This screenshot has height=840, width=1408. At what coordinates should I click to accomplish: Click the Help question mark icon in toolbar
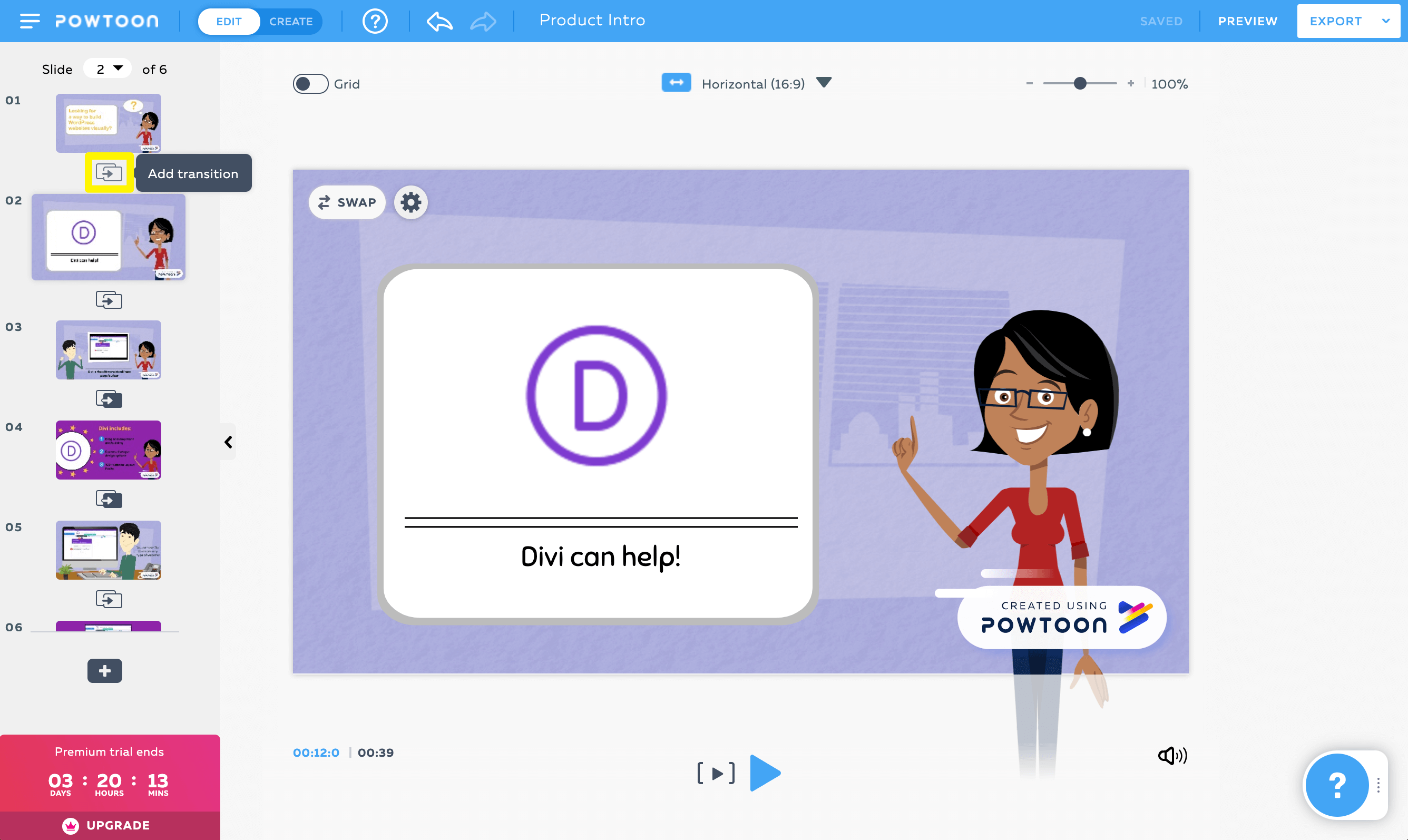[x=375, y=21]
